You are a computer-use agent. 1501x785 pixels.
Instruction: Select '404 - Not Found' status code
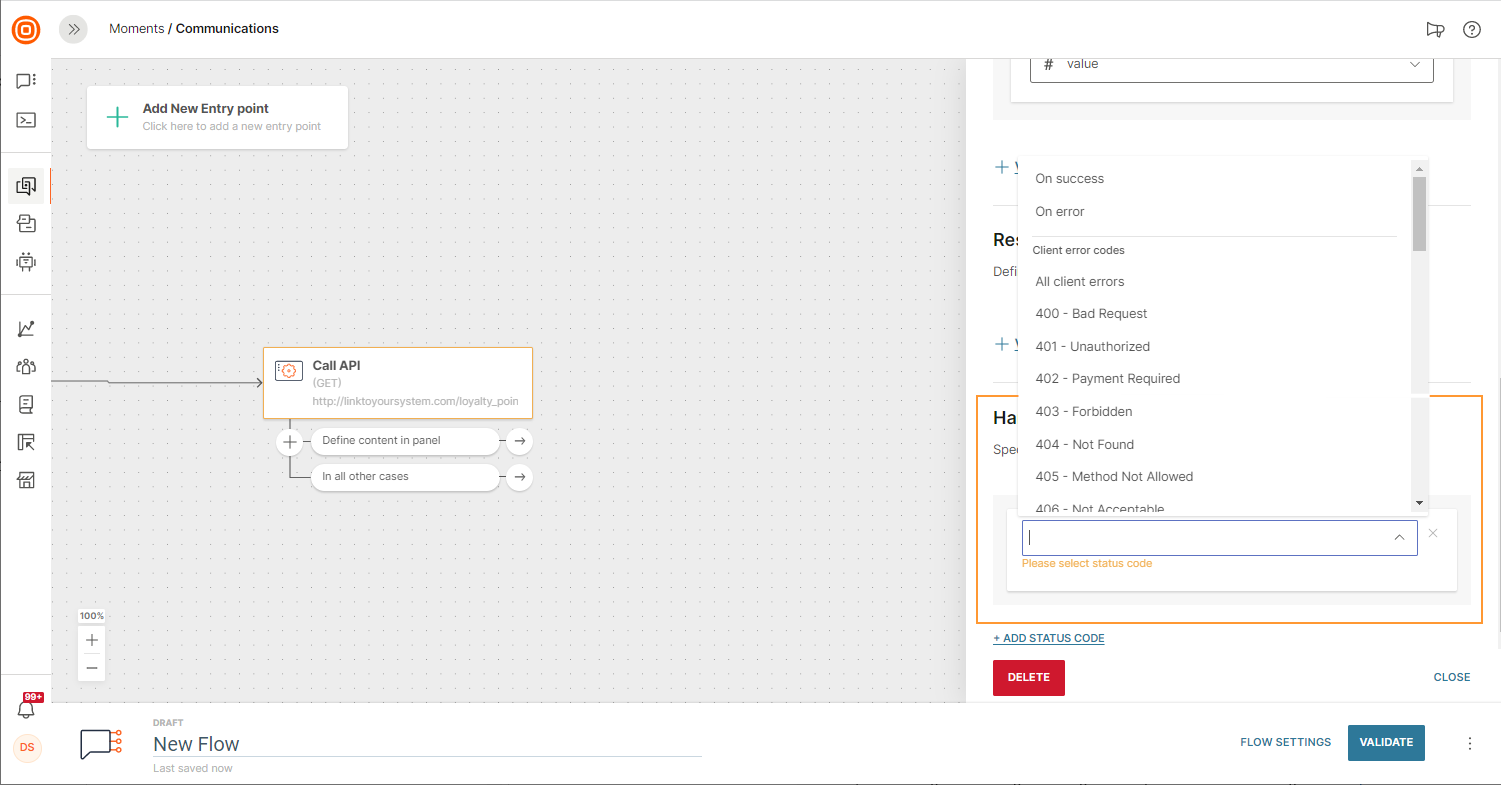[x=1084, y=444]
